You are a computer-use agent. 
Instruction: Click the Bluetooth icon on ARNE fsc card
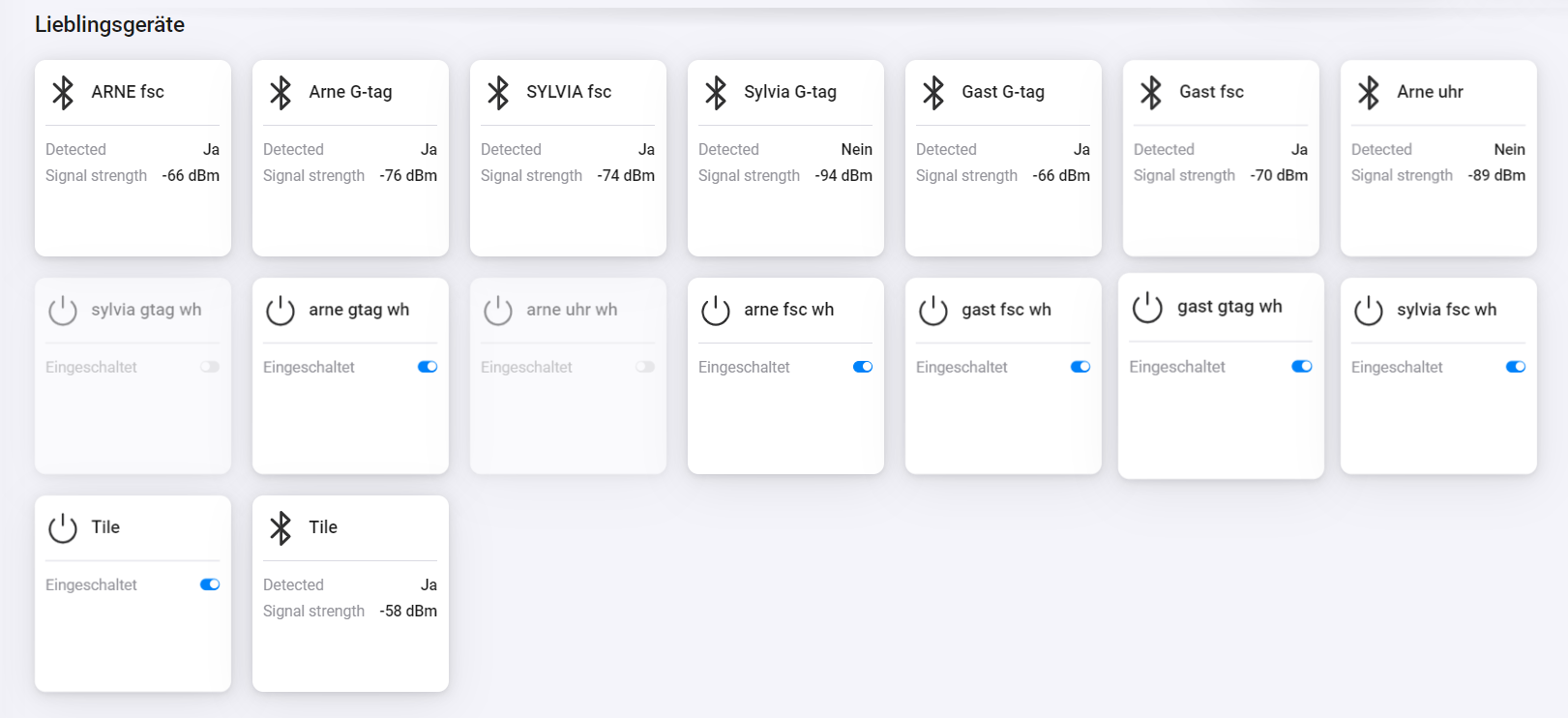(x=63, y=93)
